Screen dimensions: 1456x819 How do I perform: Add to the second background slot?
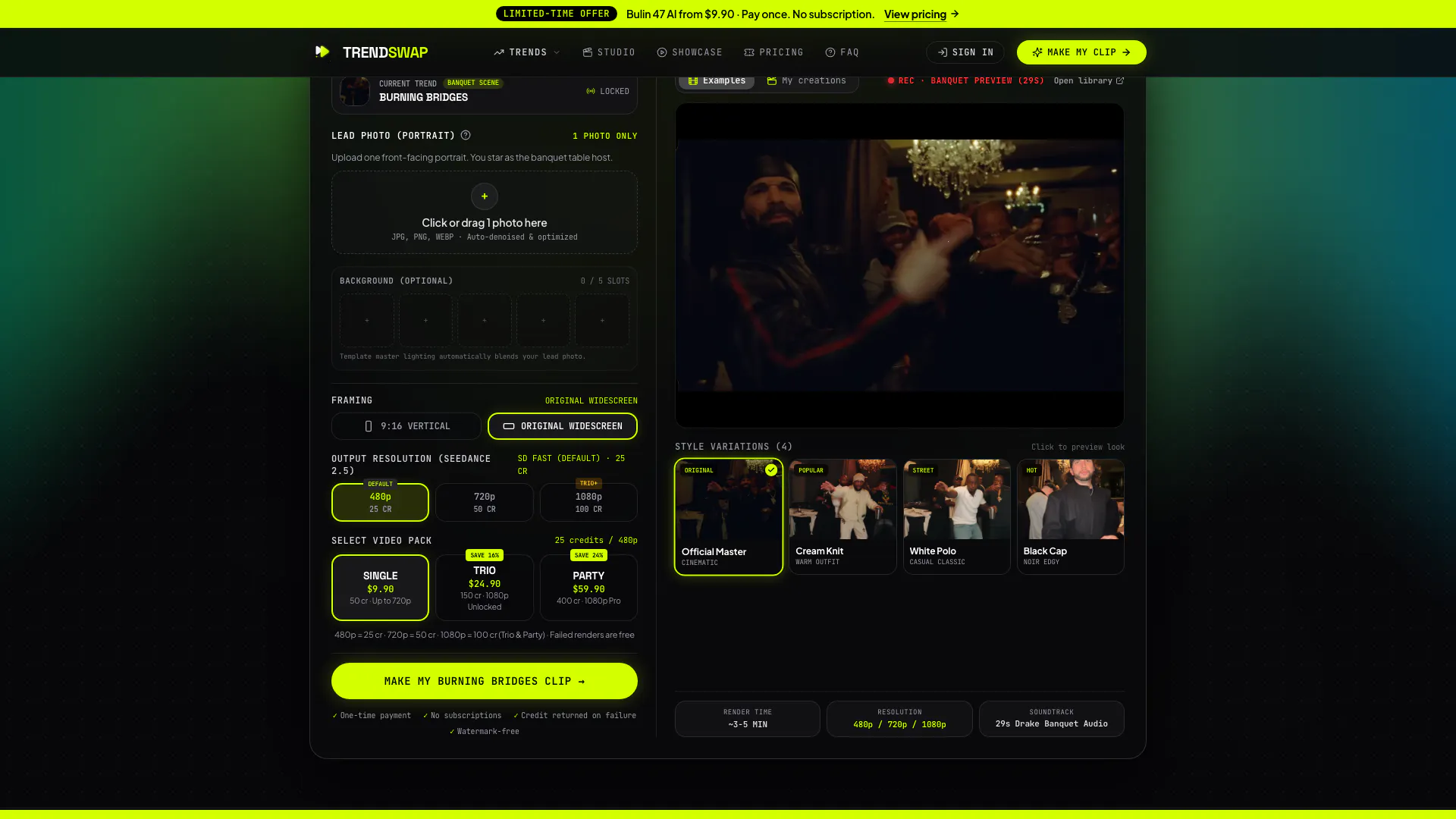[x=425, y=321]
